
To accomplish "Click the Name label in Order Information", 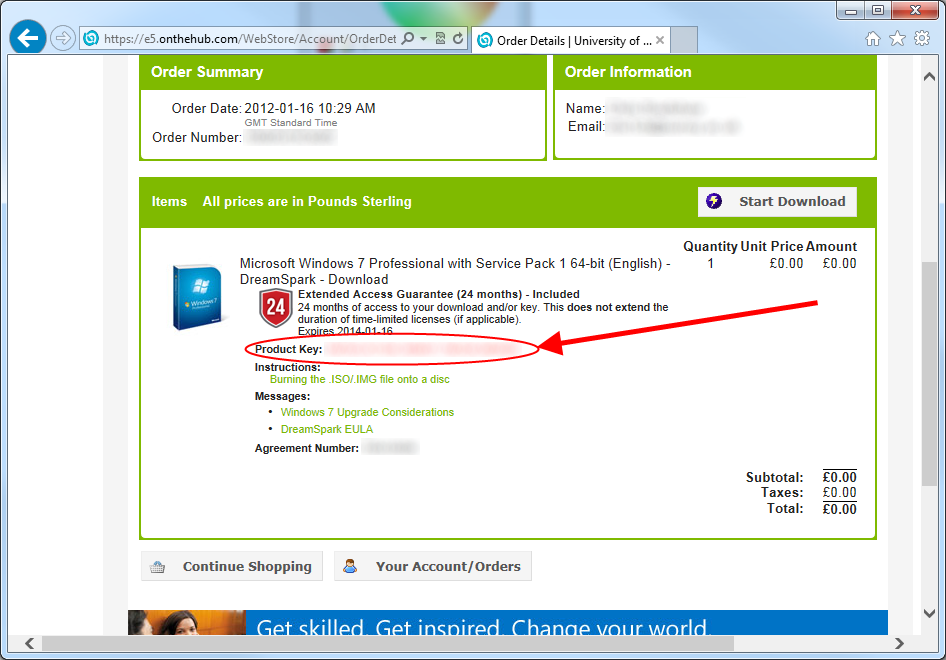I will [x=585, y=109].
